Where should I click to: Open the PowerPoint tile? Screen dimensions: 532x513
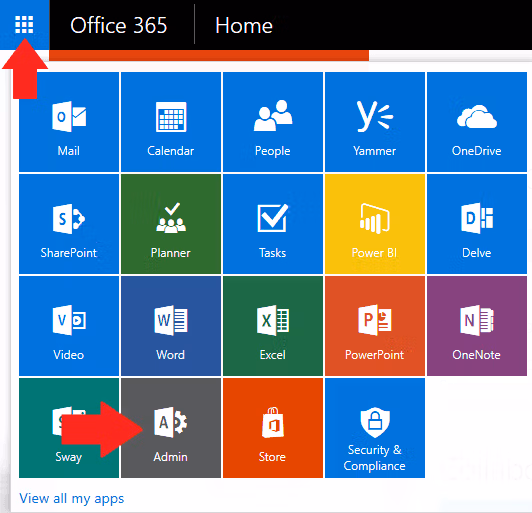pos(375,326)
